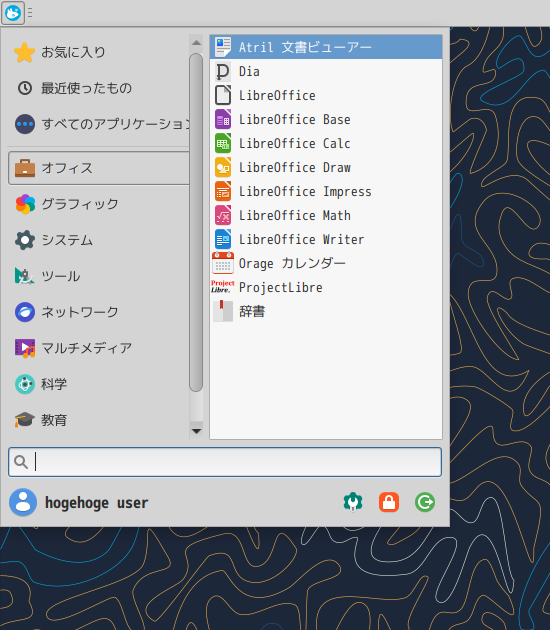Click the green LibreOffice Calc icon
This screenshot has height=630, width=550.
pyautogui.click(x=223, y=143)
